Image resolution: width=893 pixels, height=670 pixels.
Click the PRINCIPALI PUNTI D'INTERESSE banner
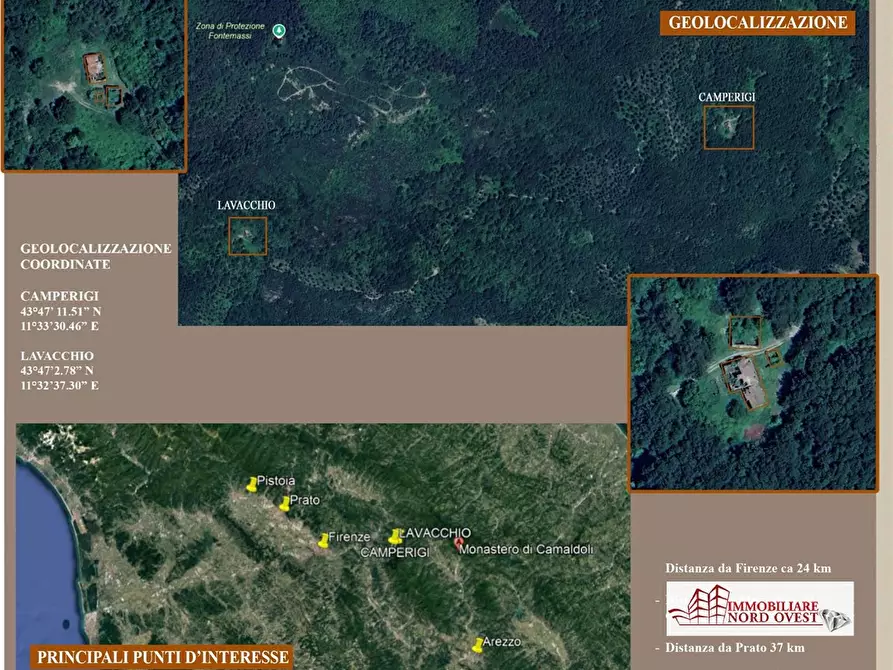(x=162, y=657)
